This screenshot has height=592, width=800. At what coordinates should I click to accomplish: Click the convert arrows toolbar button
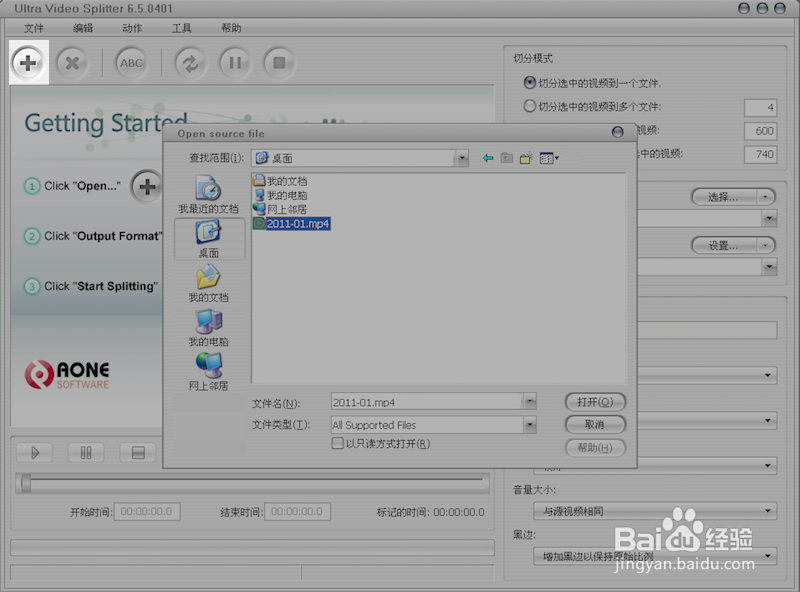tap(190, 63)
